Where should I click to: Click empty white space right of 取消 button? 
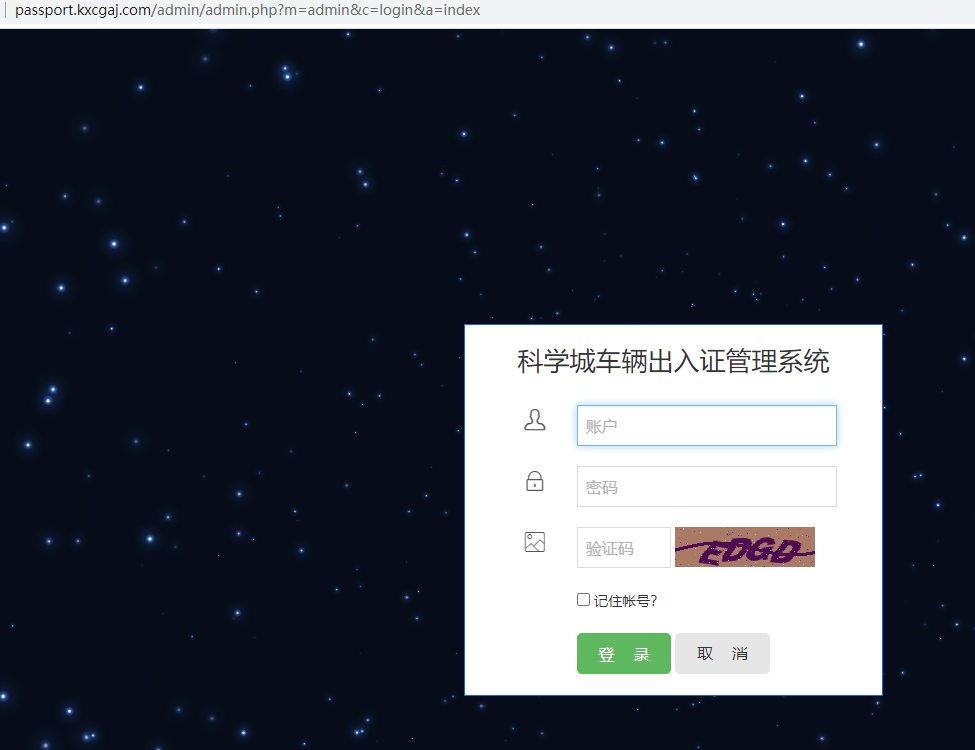point(824,654)
